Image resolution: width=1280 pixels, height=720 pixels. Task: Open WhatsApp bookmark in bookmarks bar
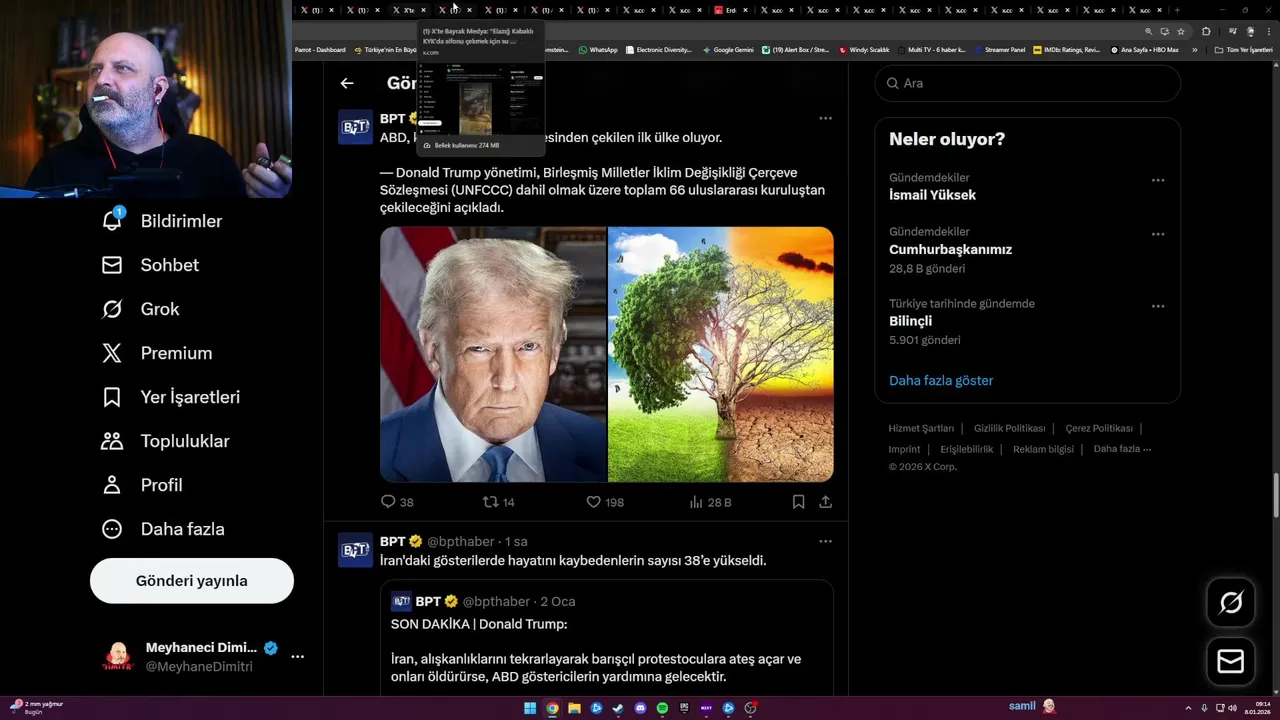pos(598,49)
